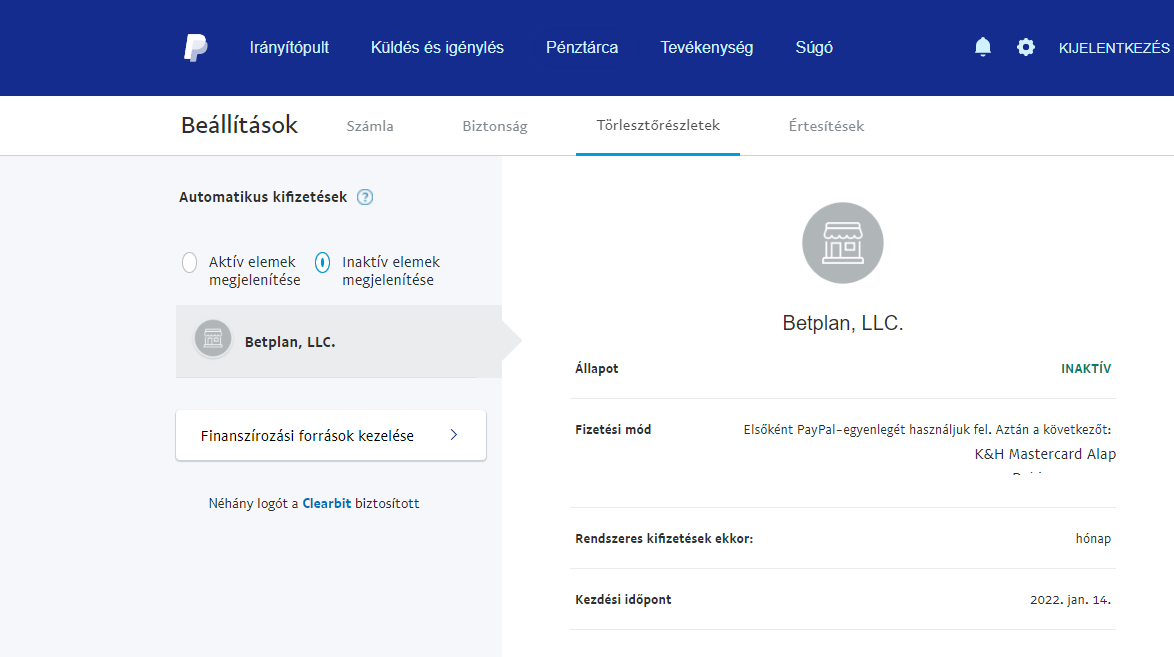Select Inaktív elemek megjelenítése radio button
1174x657 pixels.
click(322, 263)
